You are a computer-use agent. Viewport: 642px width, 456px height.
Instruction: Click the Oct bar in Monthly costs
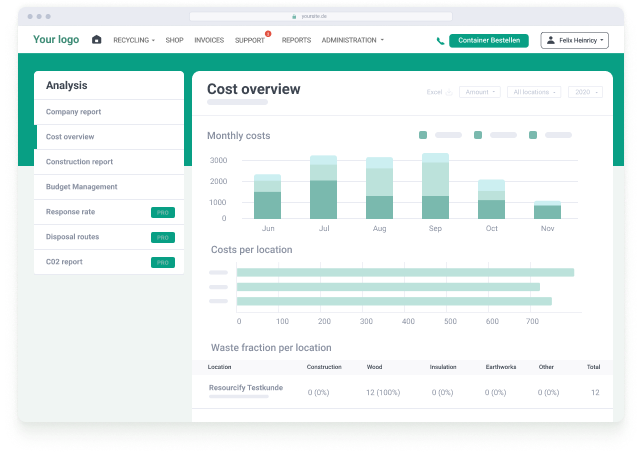[x=491, y=199]
